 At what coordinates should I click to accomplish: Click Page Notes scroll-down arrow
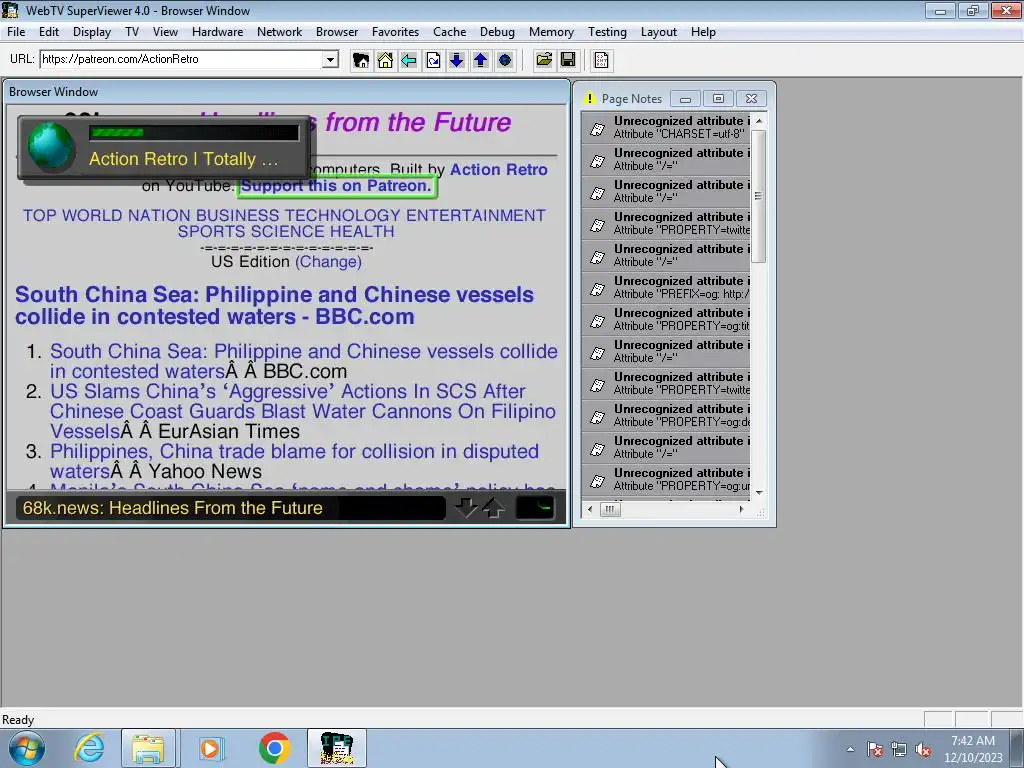coord(758,492)
